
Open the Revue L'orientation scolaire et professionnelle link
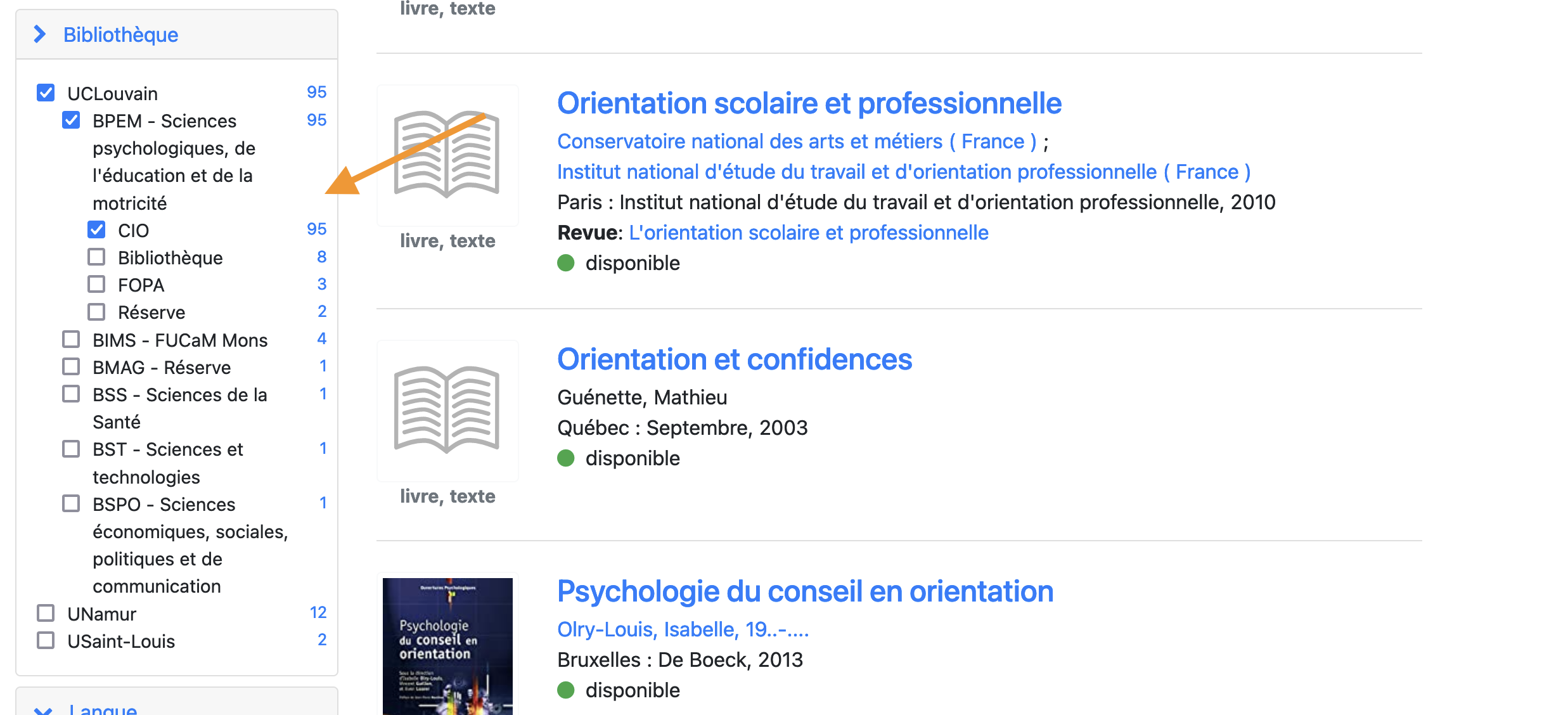click(x=808, y=233)
